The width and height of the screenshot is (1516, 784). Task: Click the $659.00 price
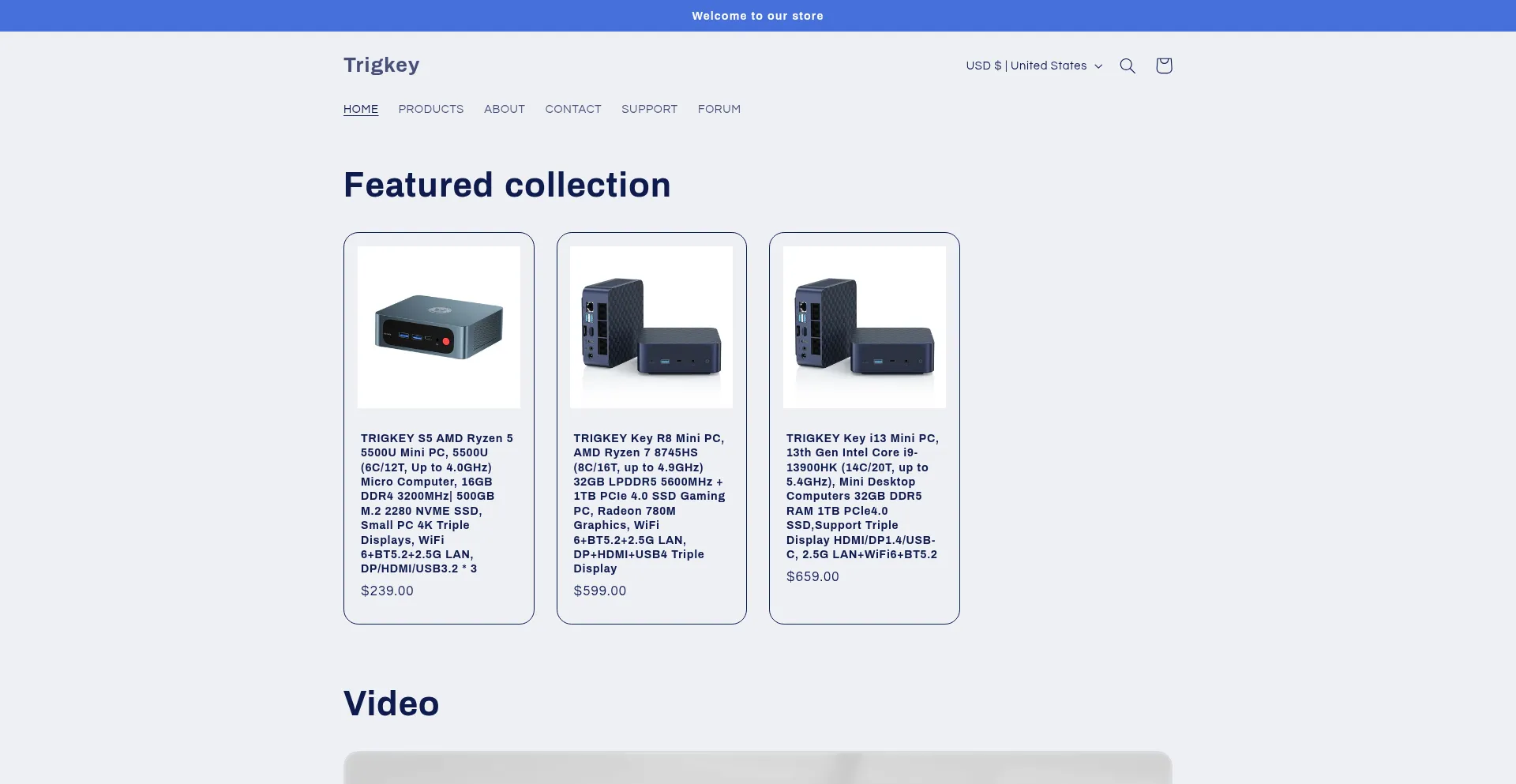812,576
